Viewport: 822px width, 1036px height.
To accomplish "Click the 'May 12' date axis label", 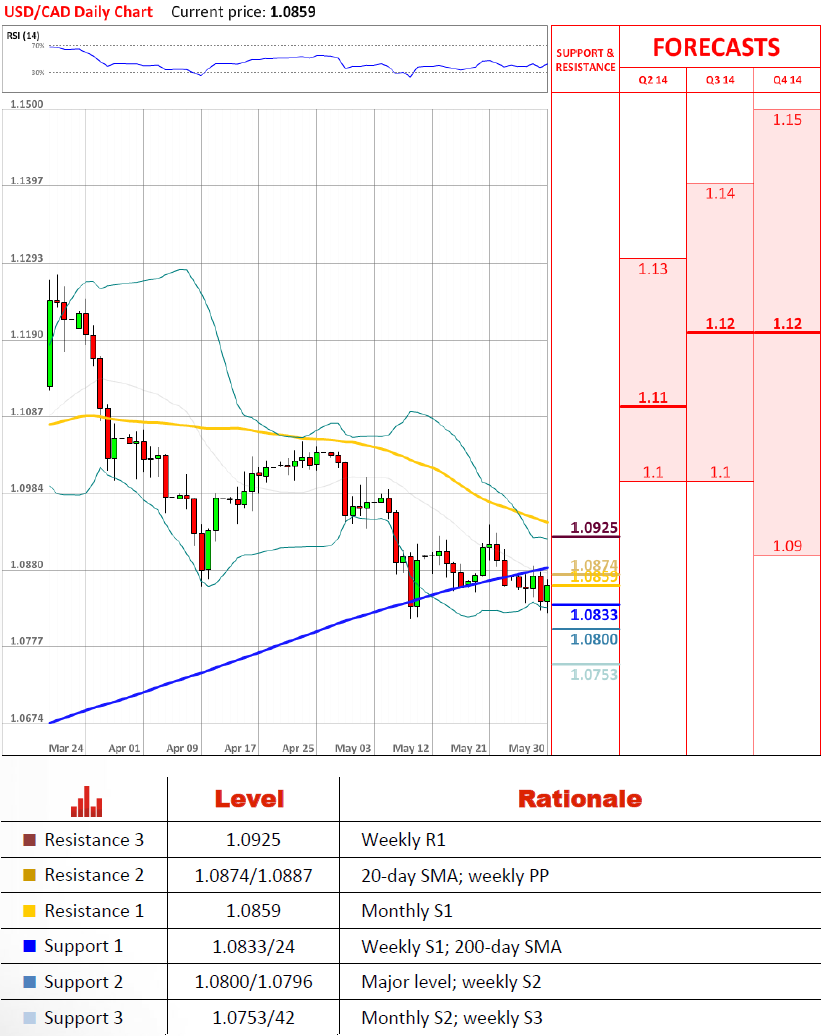I will (411, 749).
